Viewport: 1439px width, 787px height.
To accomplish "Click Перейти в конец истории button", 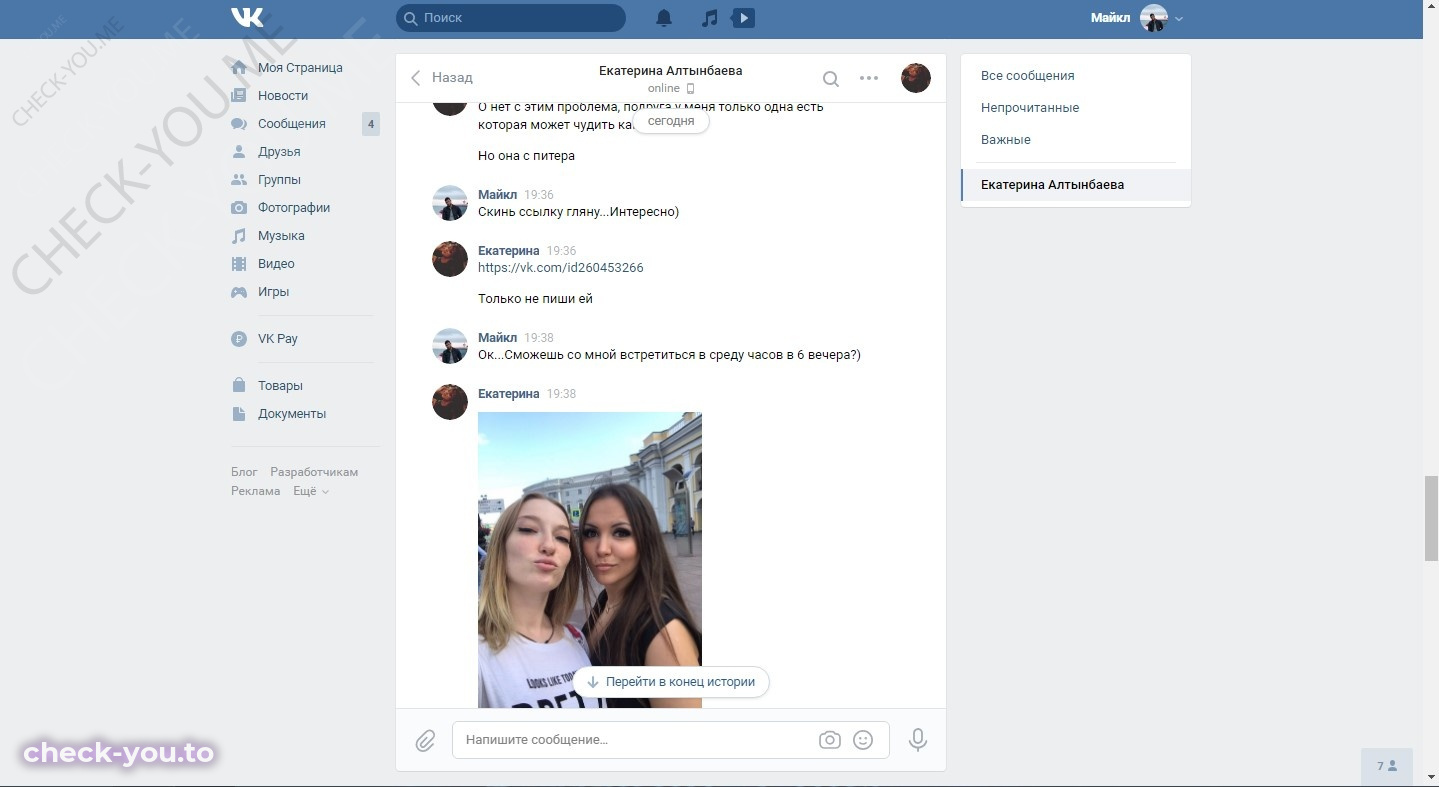I will click(671, 682).
